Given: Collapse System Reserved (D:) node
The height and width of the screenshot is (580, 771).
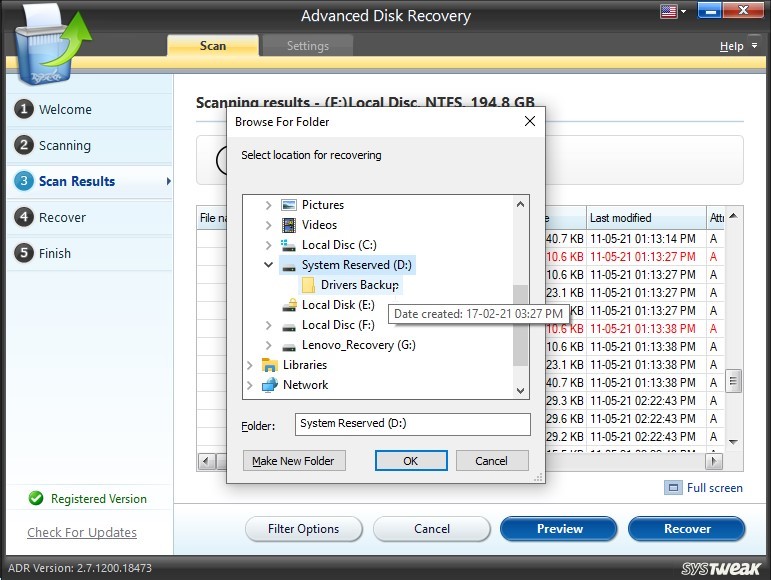Looking at the screenshot, I should [268, 265].
